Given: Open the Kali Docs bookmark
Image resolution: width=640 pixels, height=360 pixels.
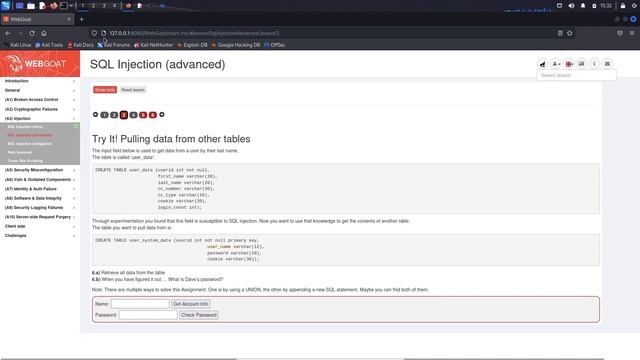Looking at the screenshot, I should point(80,45).
